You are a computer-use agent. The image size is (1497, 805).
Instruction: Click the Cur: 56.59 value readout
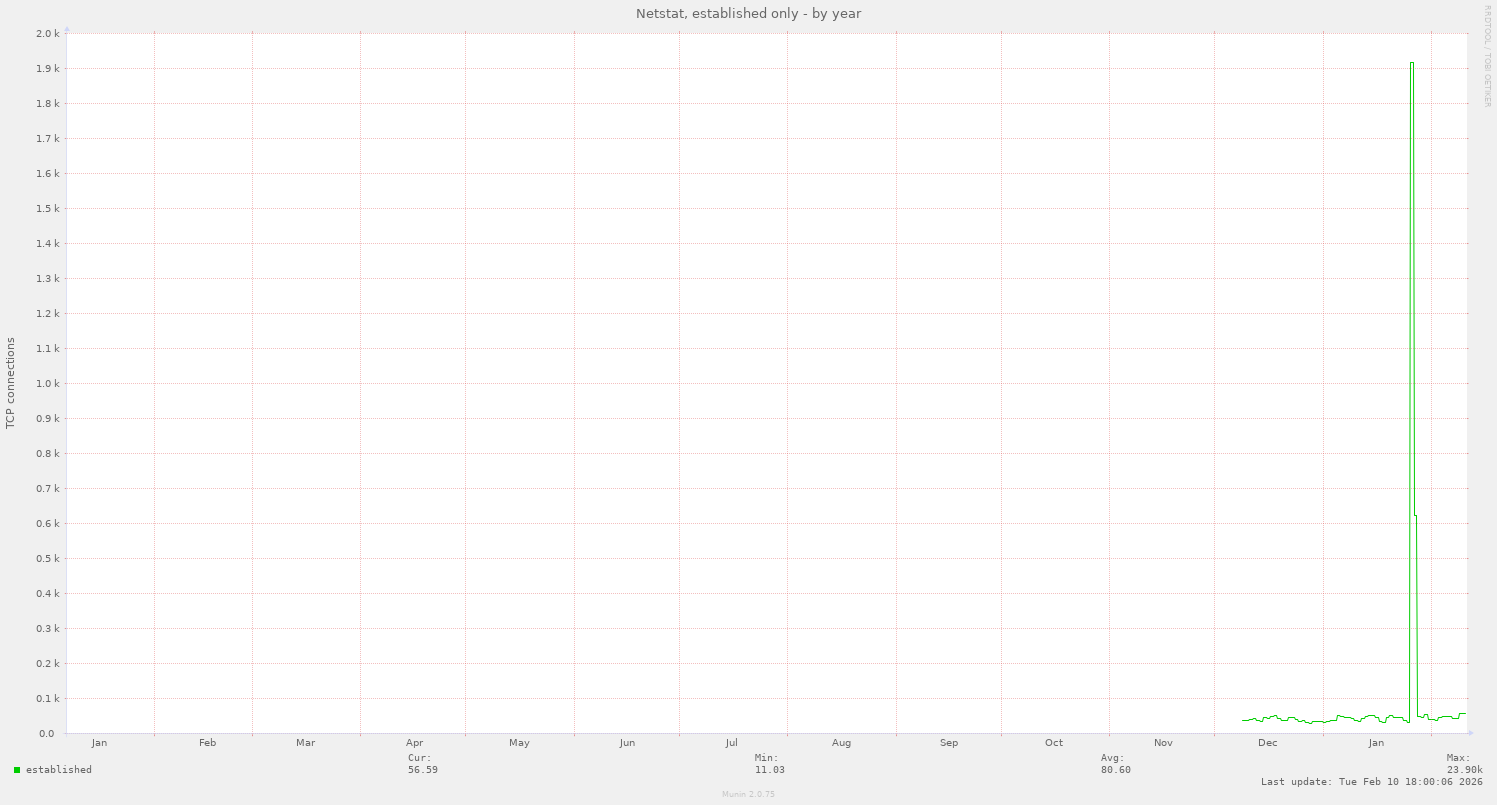pos(424,769)
